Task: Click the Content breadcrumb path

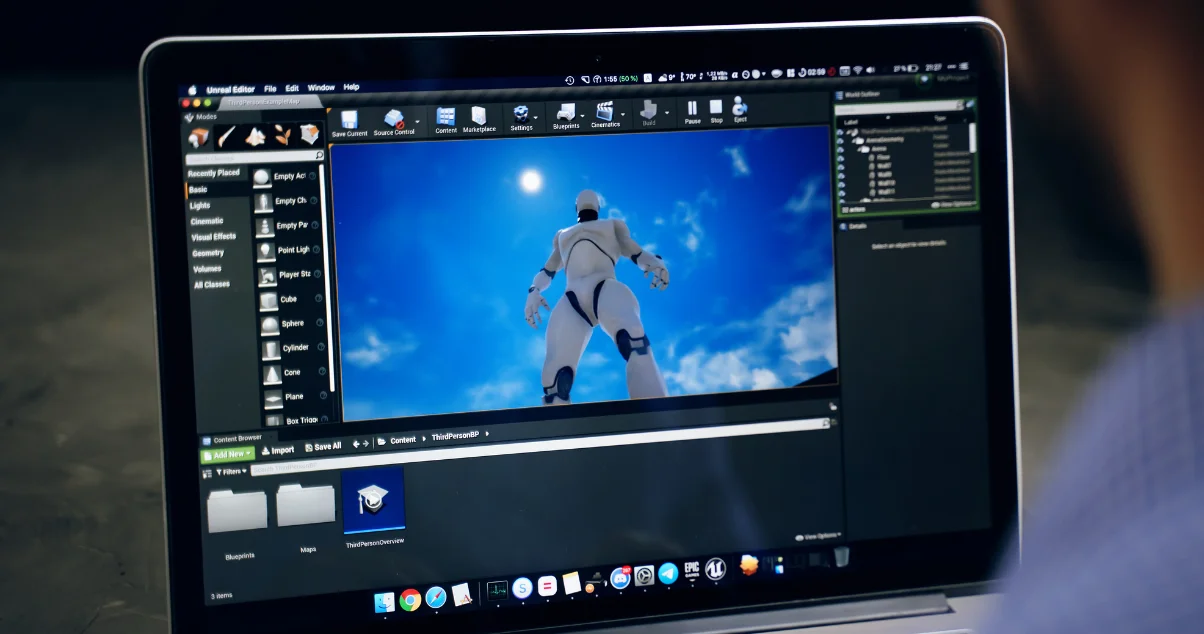Action: pyautogui.click(x=403, y=440)
